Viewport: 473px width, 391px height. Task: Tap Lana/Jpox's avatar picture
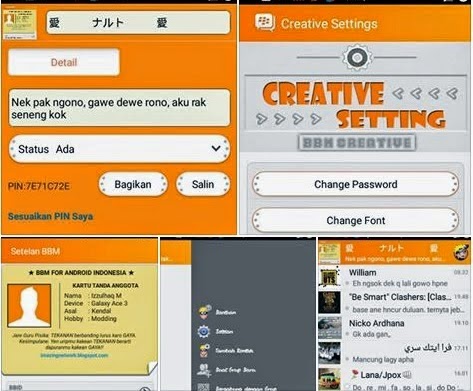330,379
